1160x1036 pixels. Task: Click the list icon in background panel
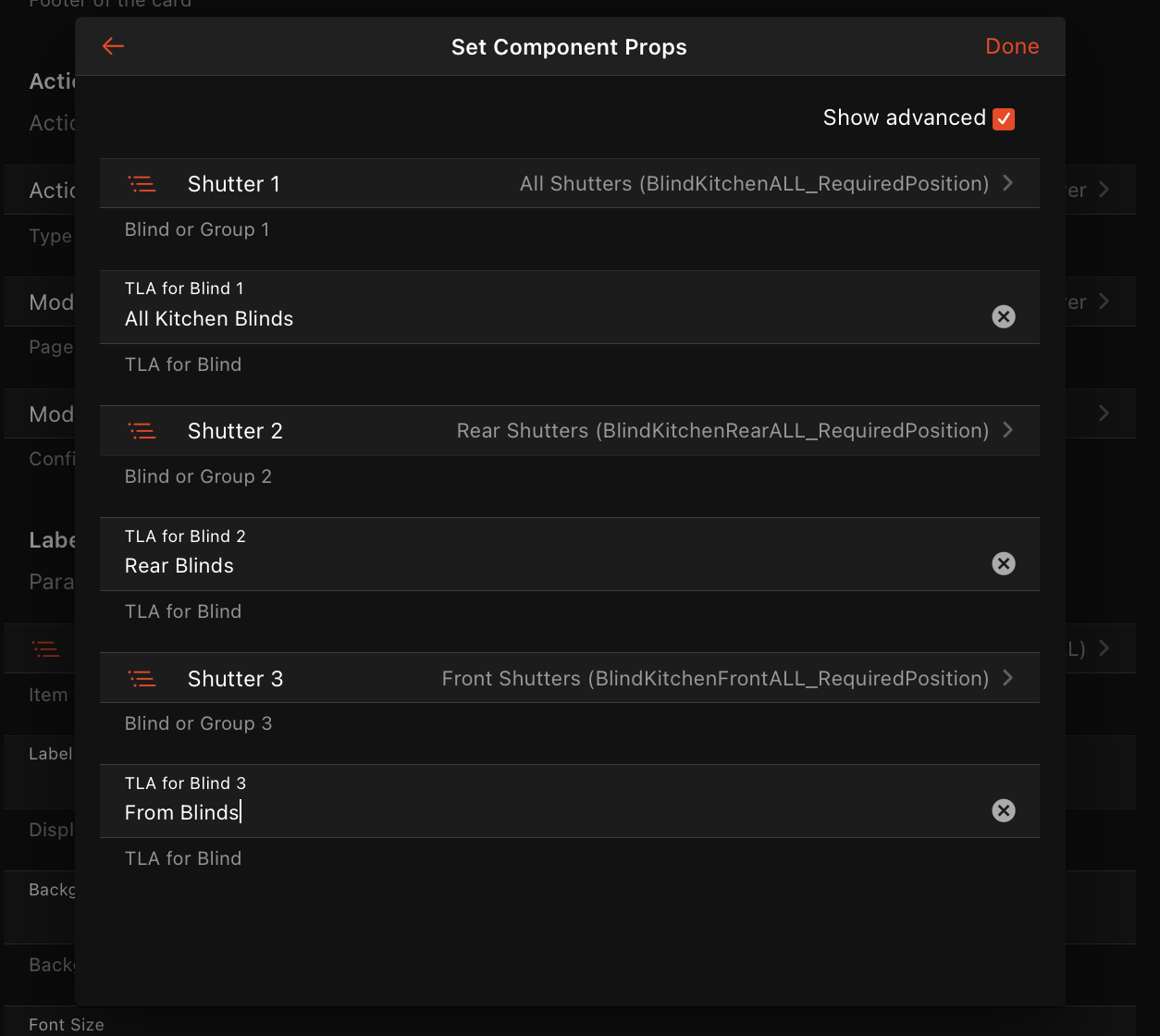click(x=45, y=648)
